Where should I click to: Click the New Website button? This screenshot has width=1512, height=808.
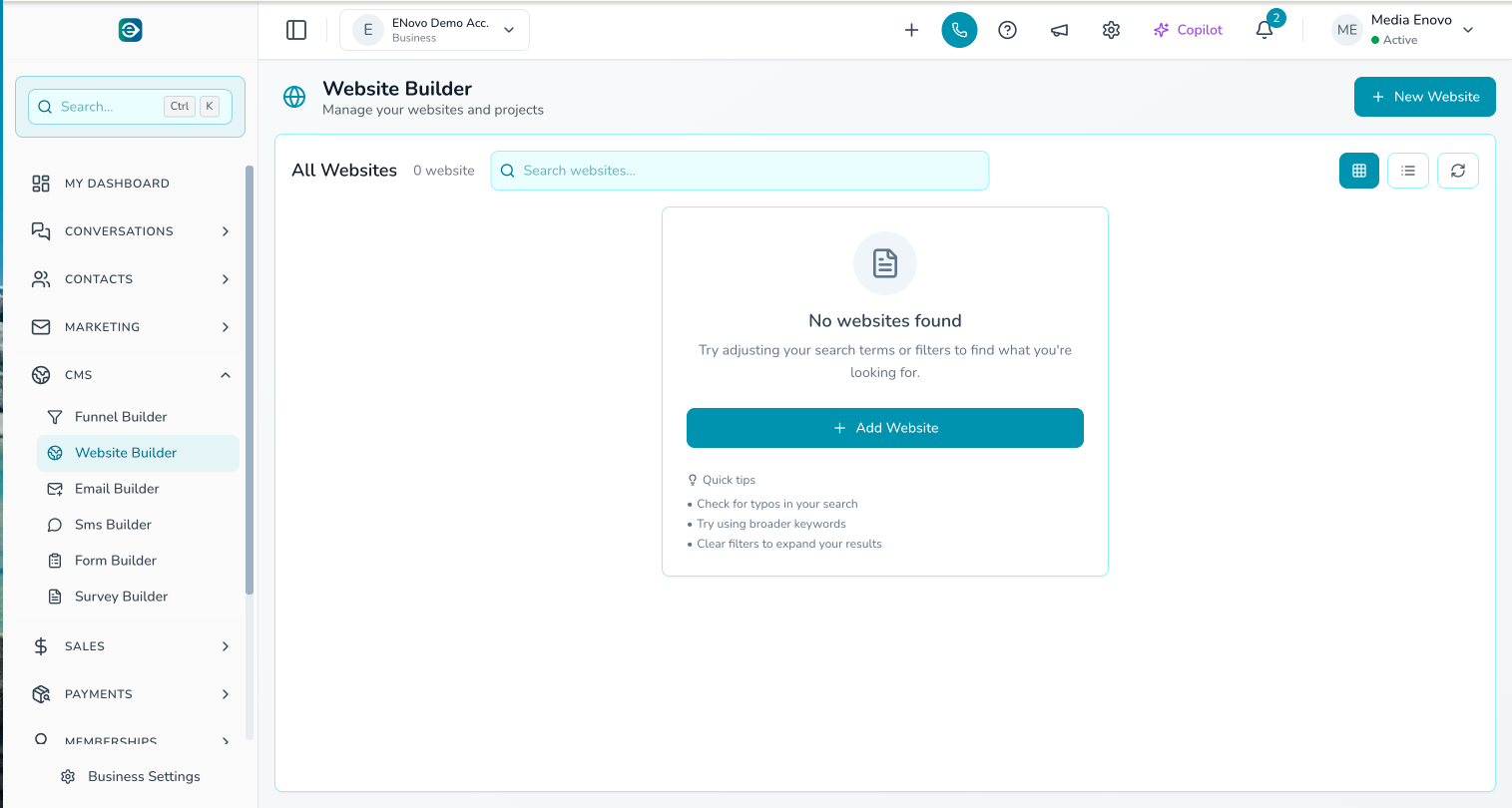(1424, 97)
